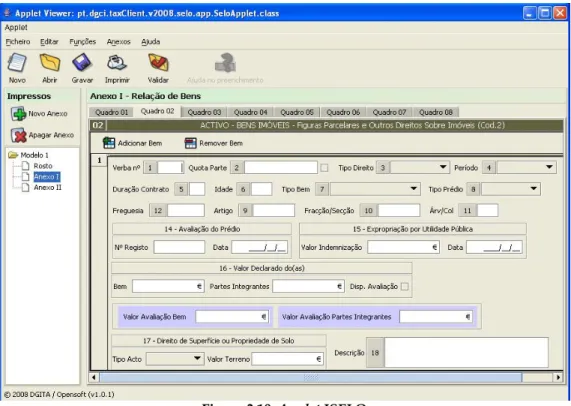Switch to the Quadro 04 tab
This screenshot has height=406, width=571.
(x=251, y=113)
